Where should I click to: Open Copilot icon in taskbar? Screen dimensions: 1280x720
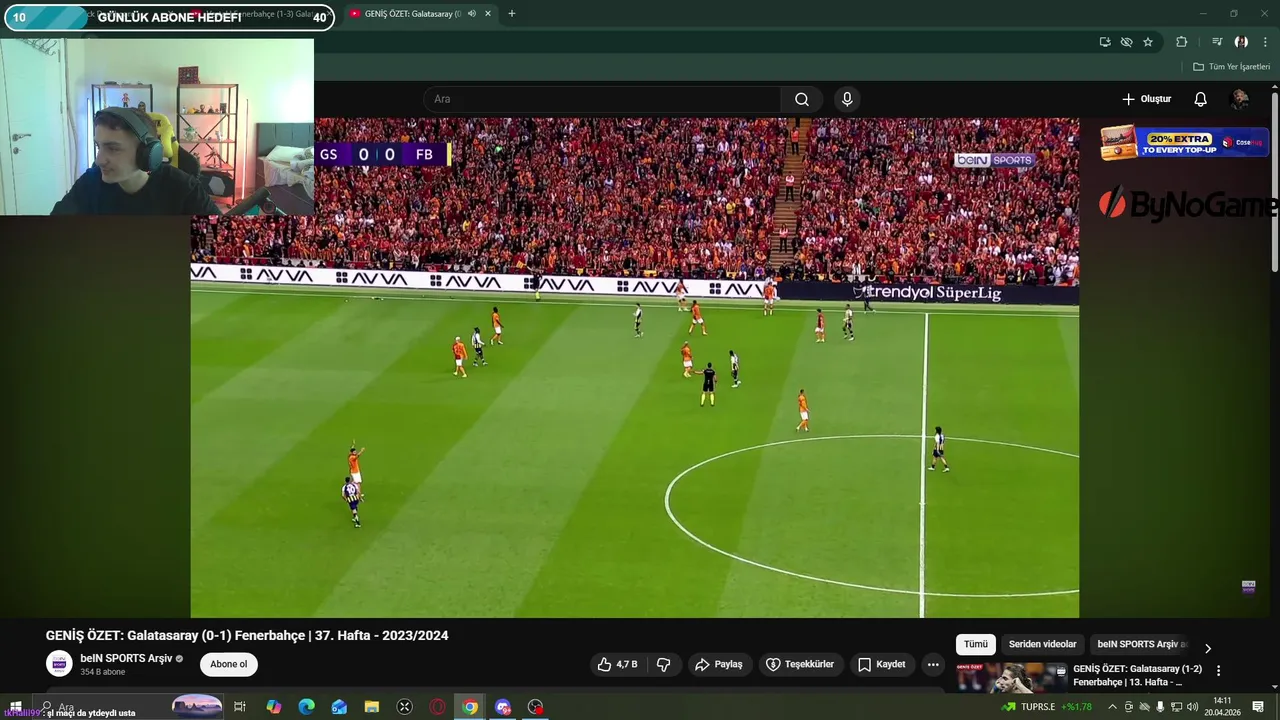click(273, 707)
